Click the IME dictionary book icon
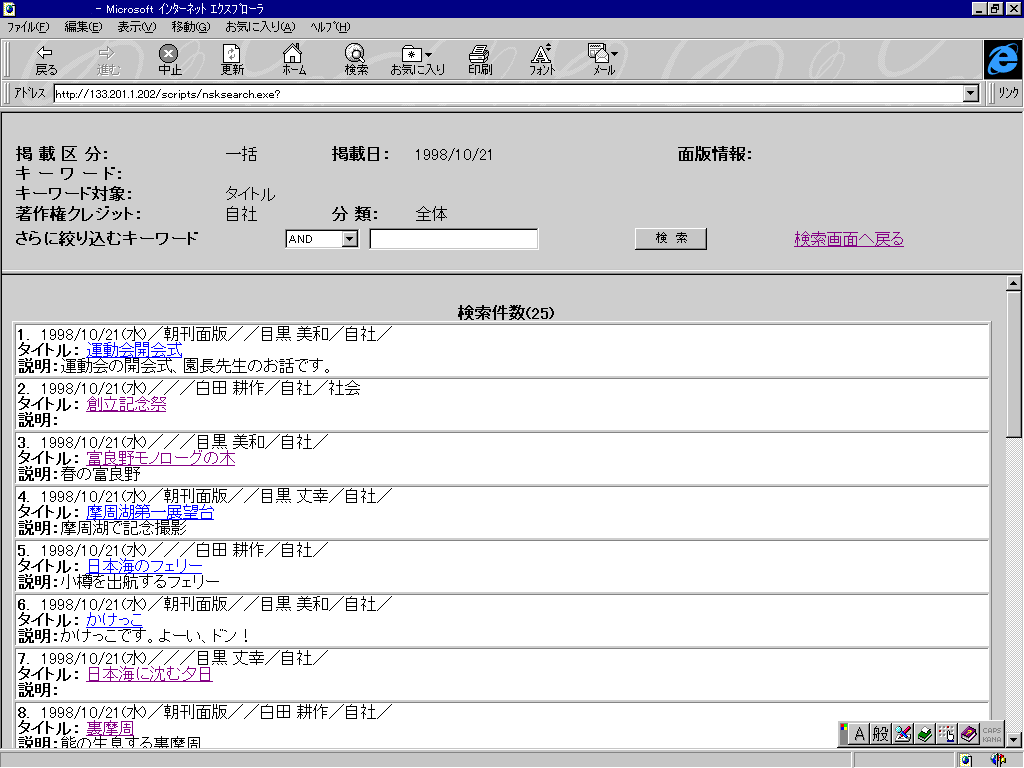The height and width of the screenshot is (768, 1024). (924, 734)
